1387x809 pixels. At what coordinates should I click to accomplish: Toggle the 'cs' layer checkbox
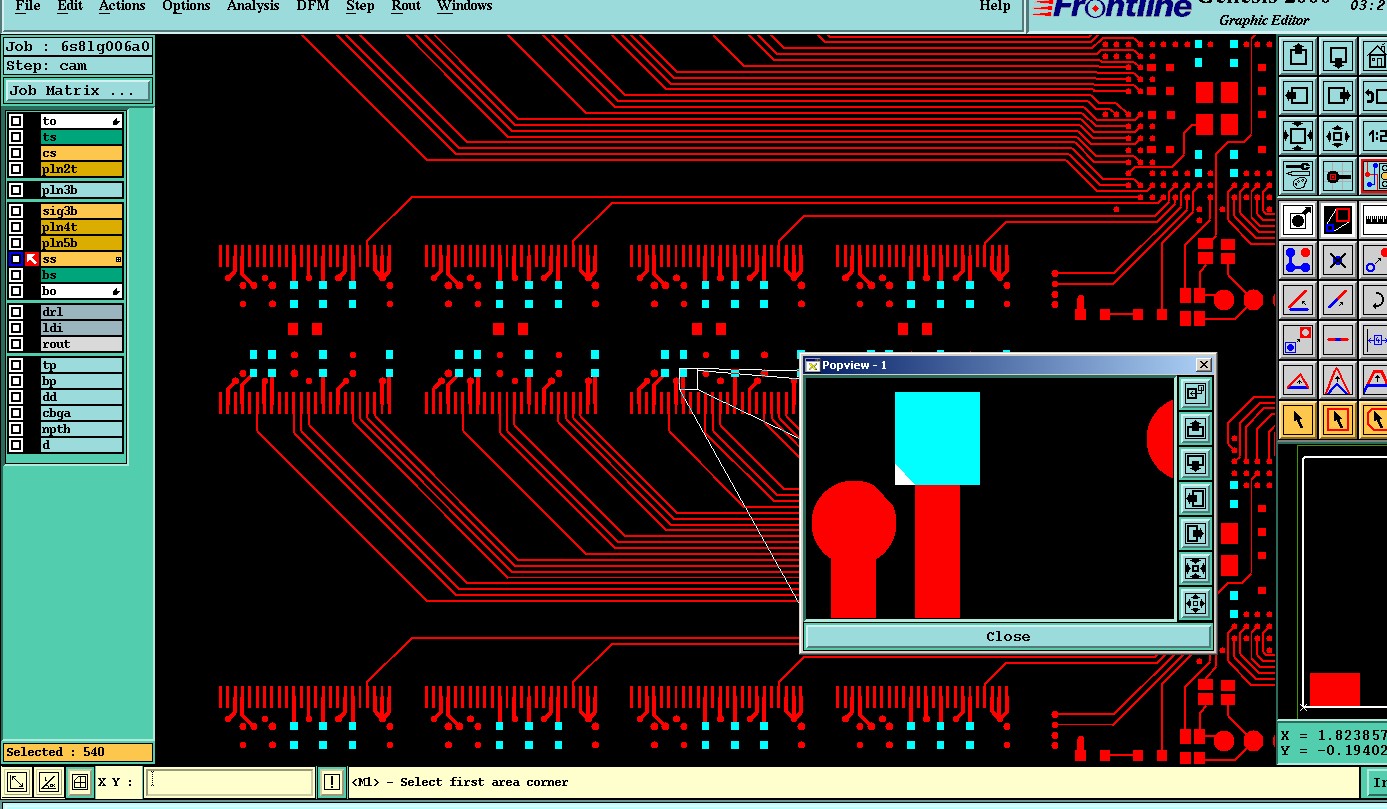16,153
